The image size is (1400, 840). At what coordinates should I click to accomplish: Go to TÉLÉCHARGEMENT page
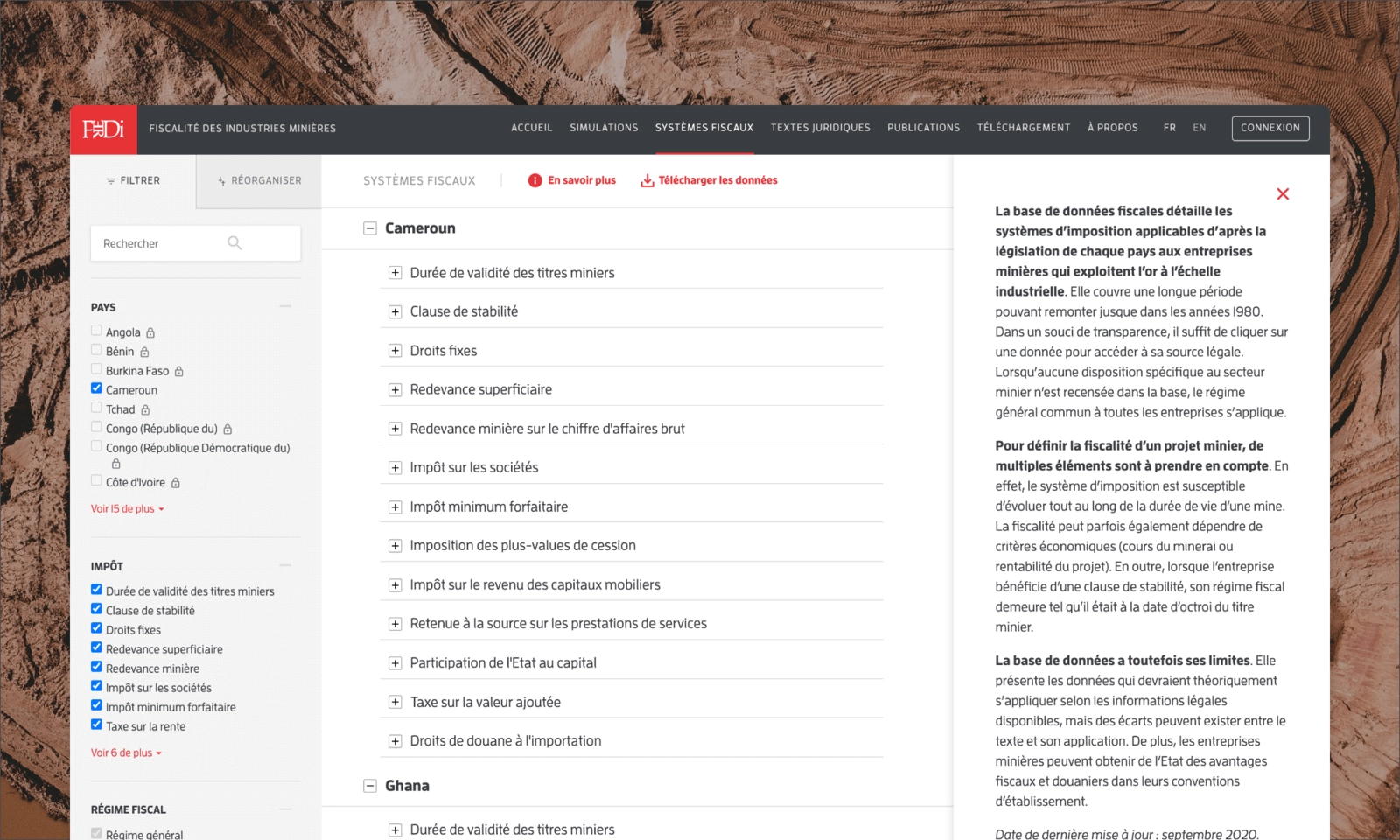click(1024, 128)
